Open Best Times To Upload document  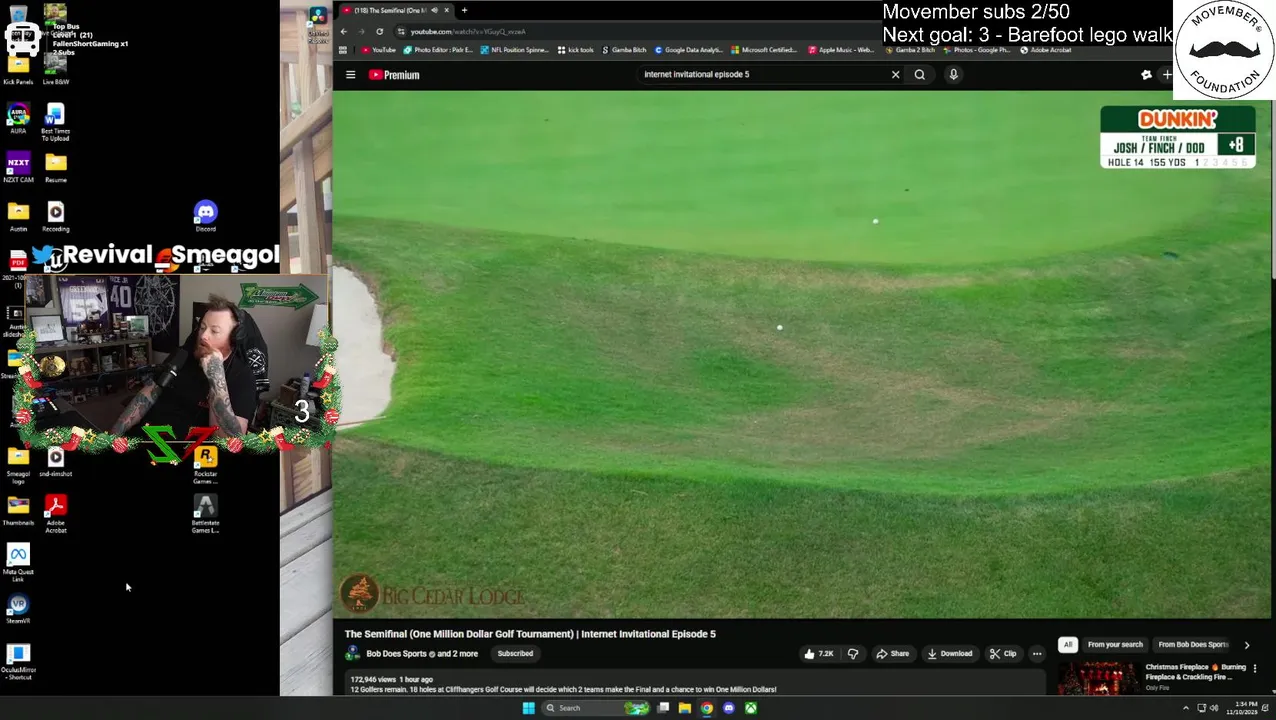click(x=55, y=122)
